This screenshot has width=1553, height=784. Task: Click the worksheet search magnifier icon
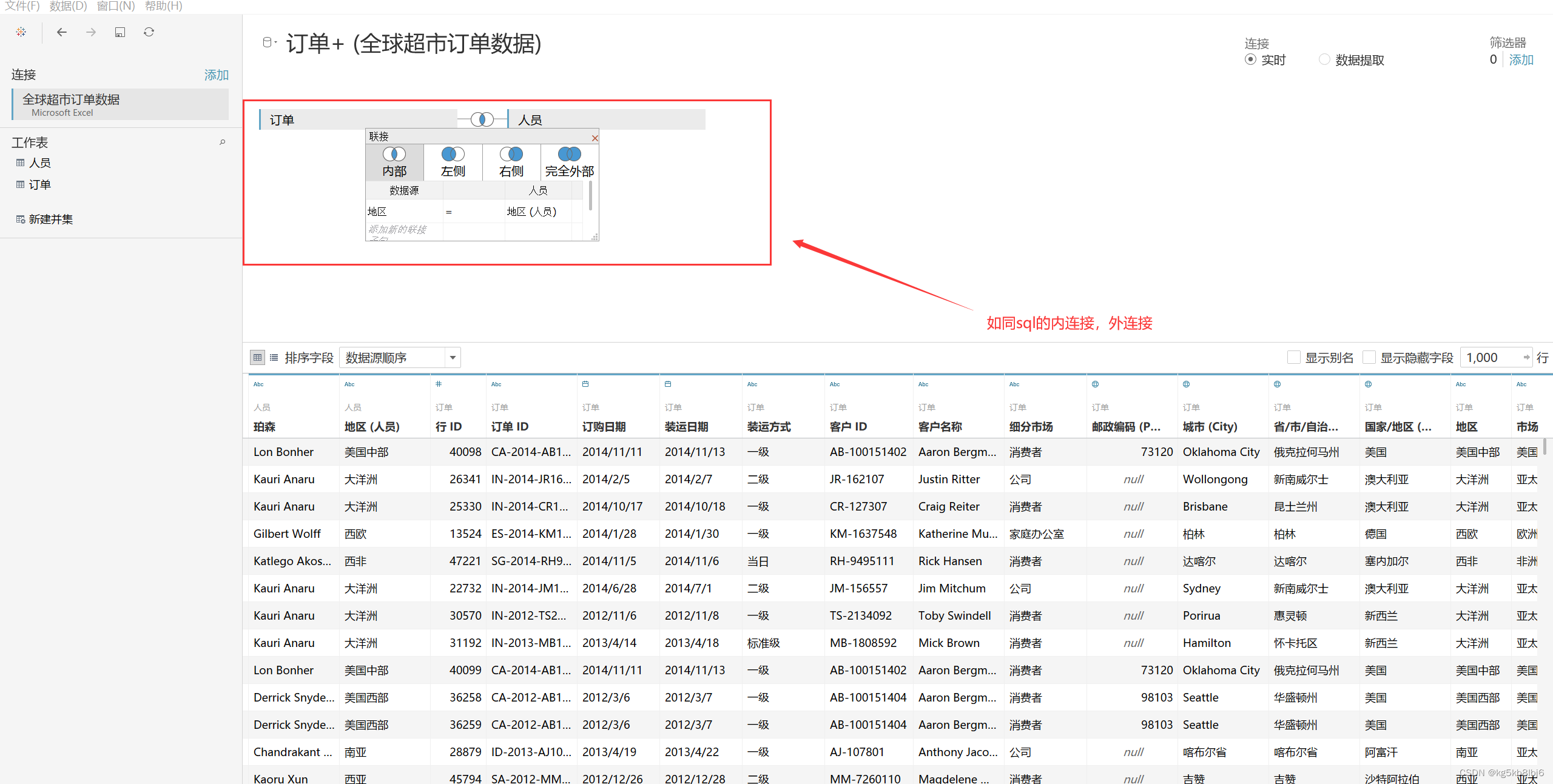(223, 142)
